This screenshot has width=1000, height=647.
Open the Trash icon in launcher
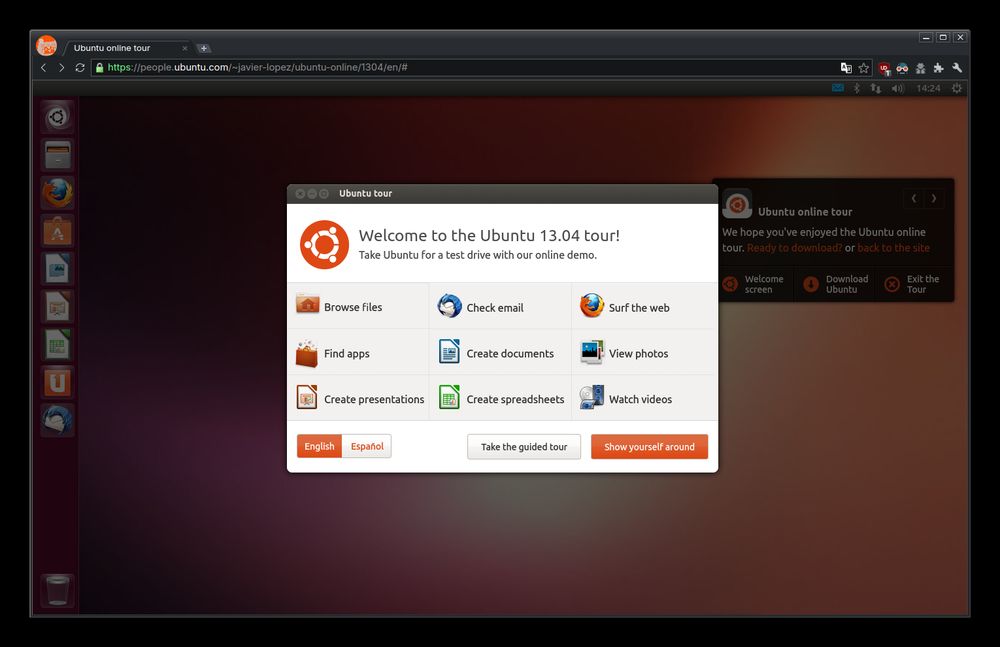coord(57,590)
